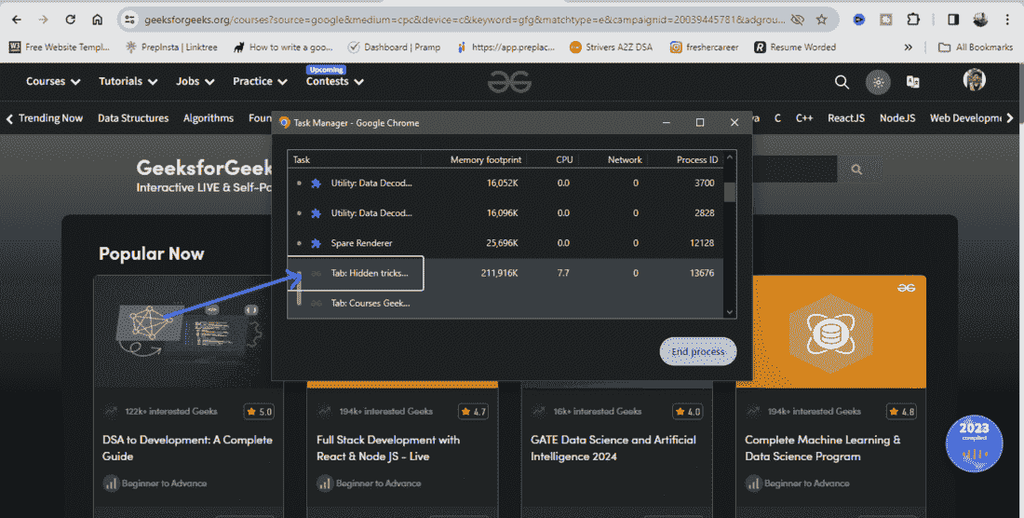Expand the Contests menu
This screenshot has width=1024, height=518.
pos(334,81)
